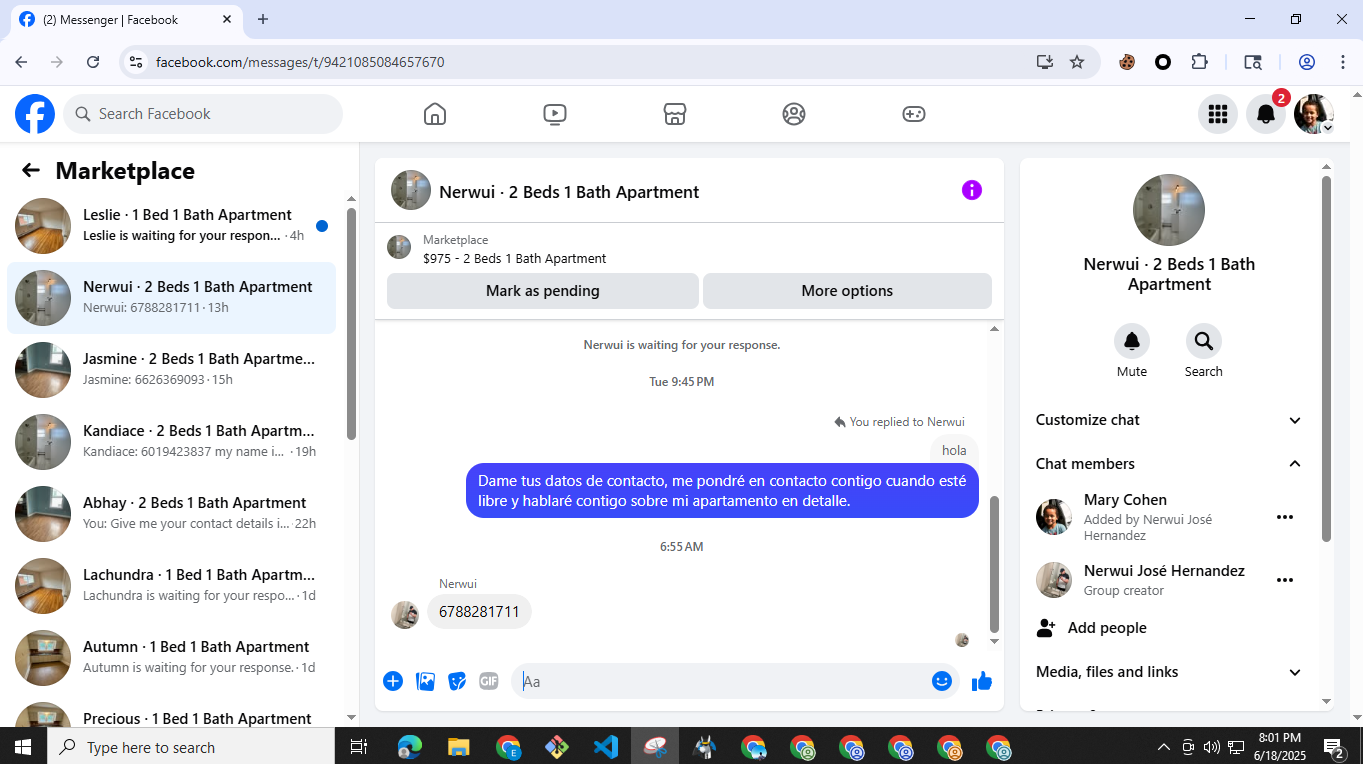
Task: Open the emoji picker in message box
Action: pyautogui.click(x=942, y=681)
